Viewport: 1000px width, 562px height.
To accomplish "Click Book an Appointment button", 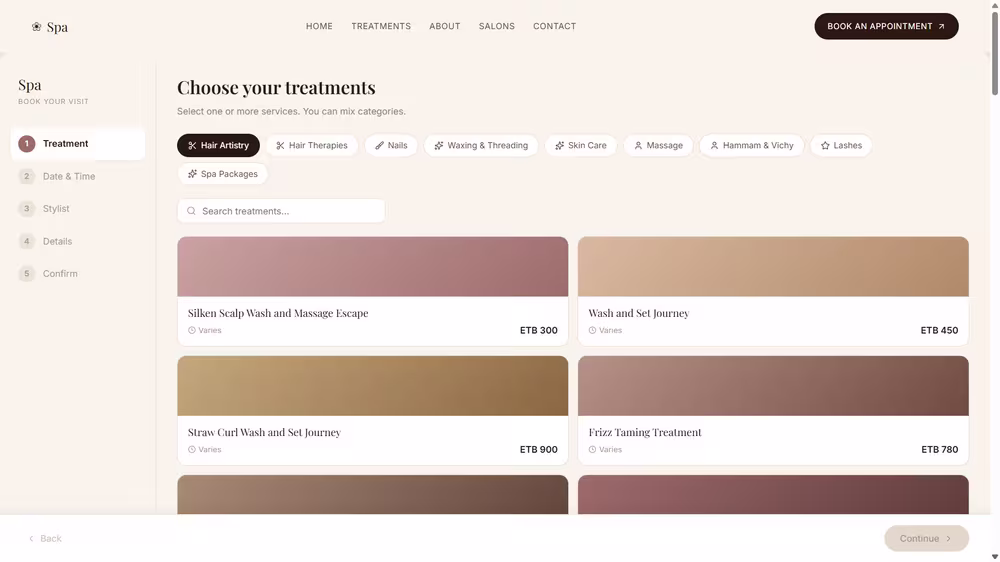I will tap(886, 26).
